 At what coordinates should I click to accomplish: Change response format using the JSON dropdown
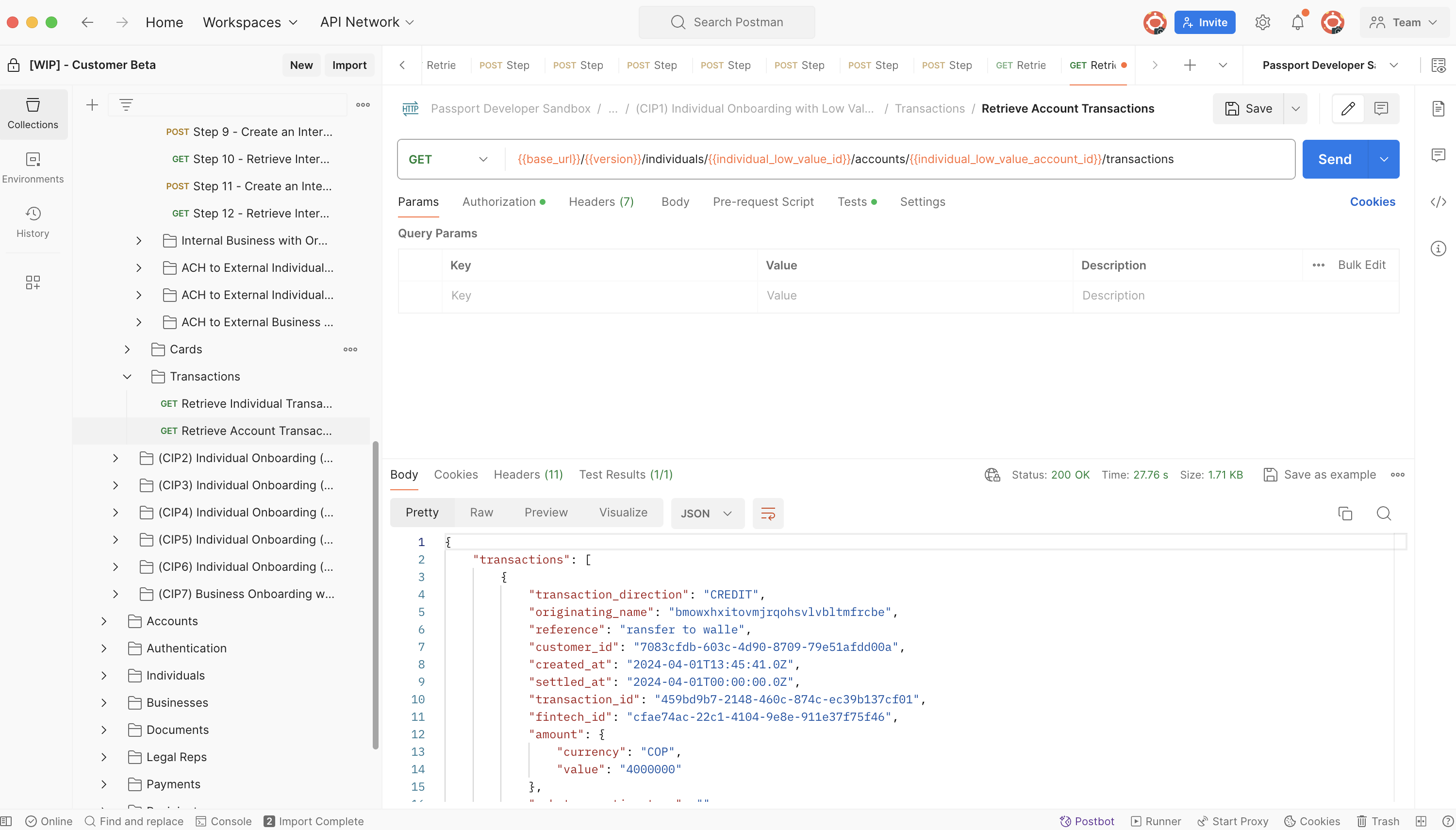click(x=706, y=513)
